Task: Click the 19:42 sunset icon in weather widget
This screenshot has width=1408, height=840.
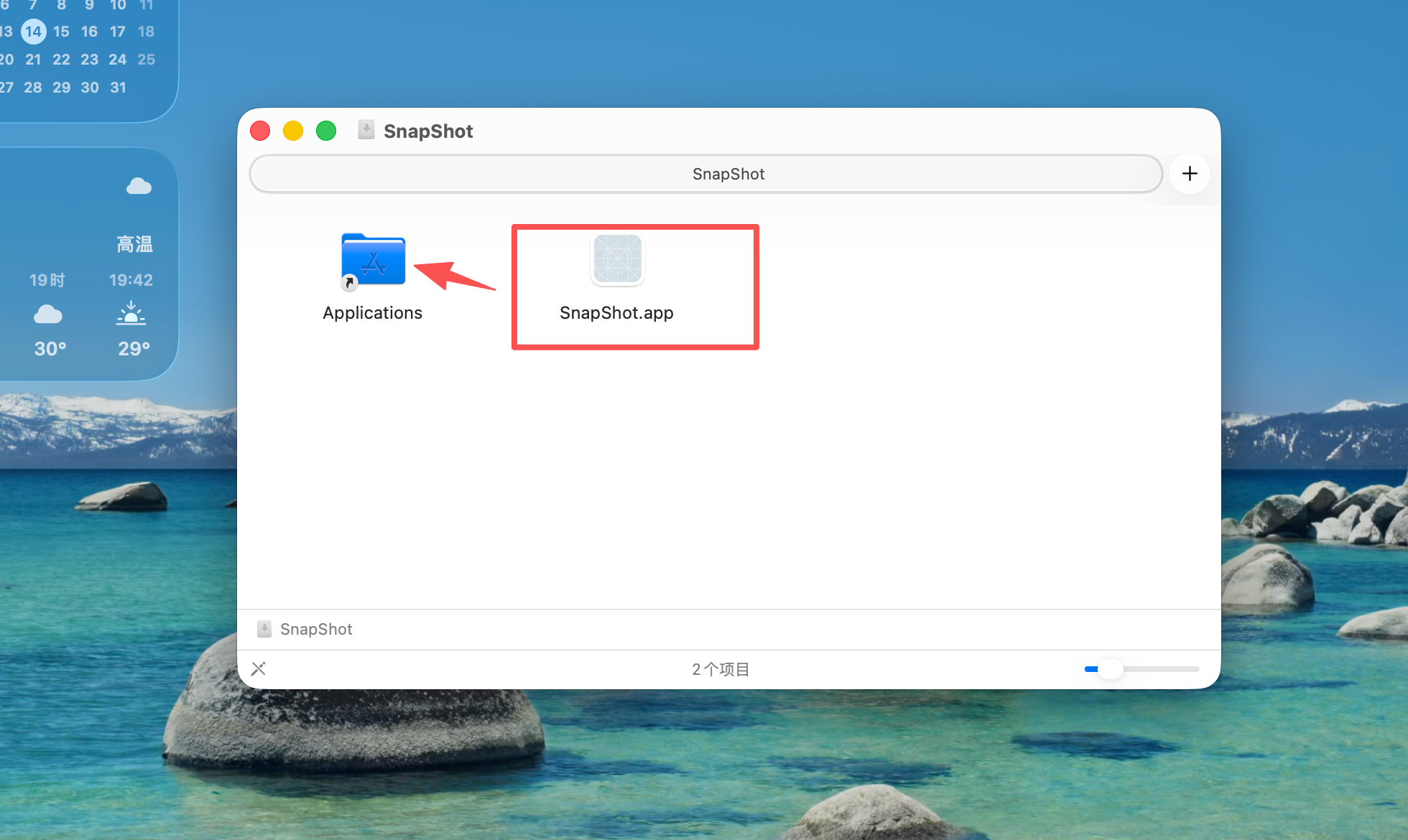Action: [131, 314]
